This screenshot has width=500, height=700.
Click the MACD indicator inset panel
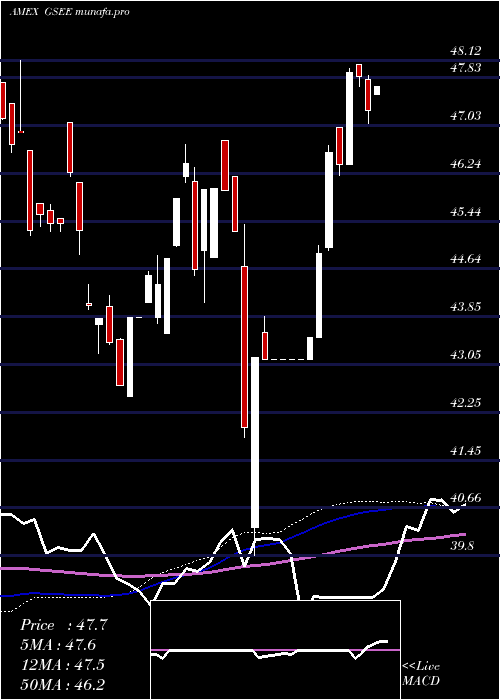[x=275, y=650]
